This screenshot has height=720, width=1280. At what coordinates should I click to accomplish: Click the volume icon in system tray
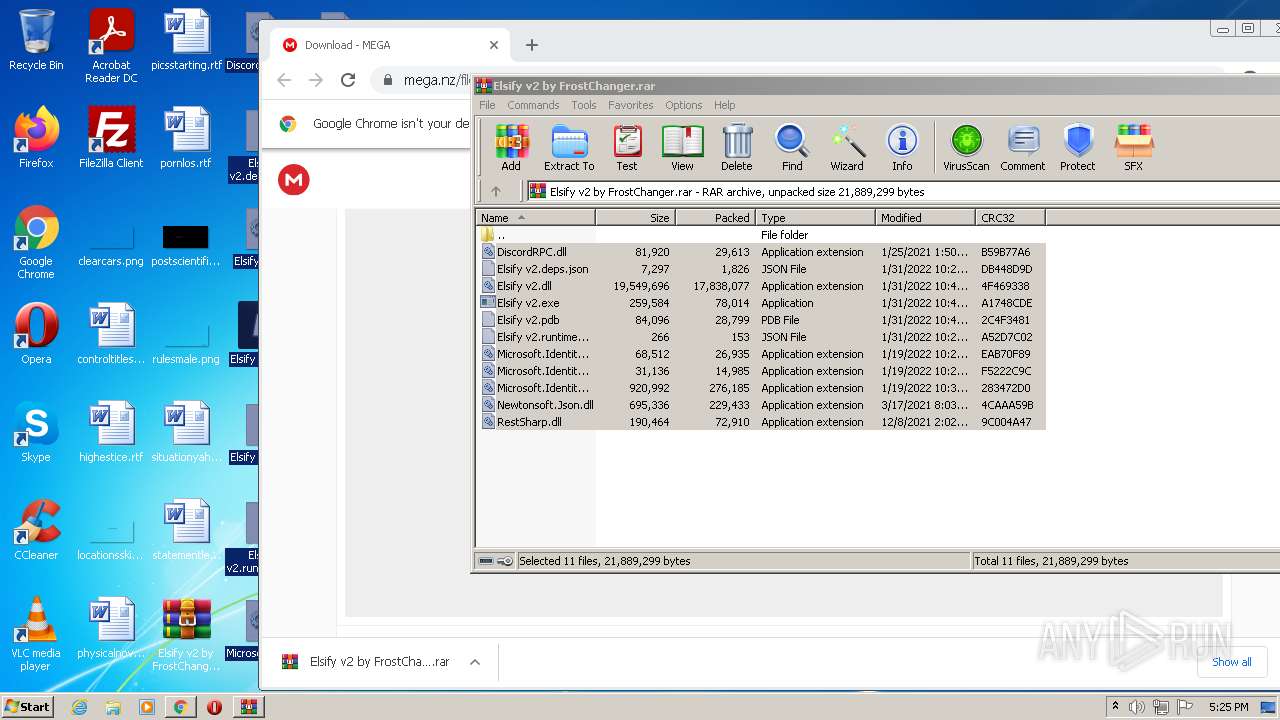pos(1137,707)
